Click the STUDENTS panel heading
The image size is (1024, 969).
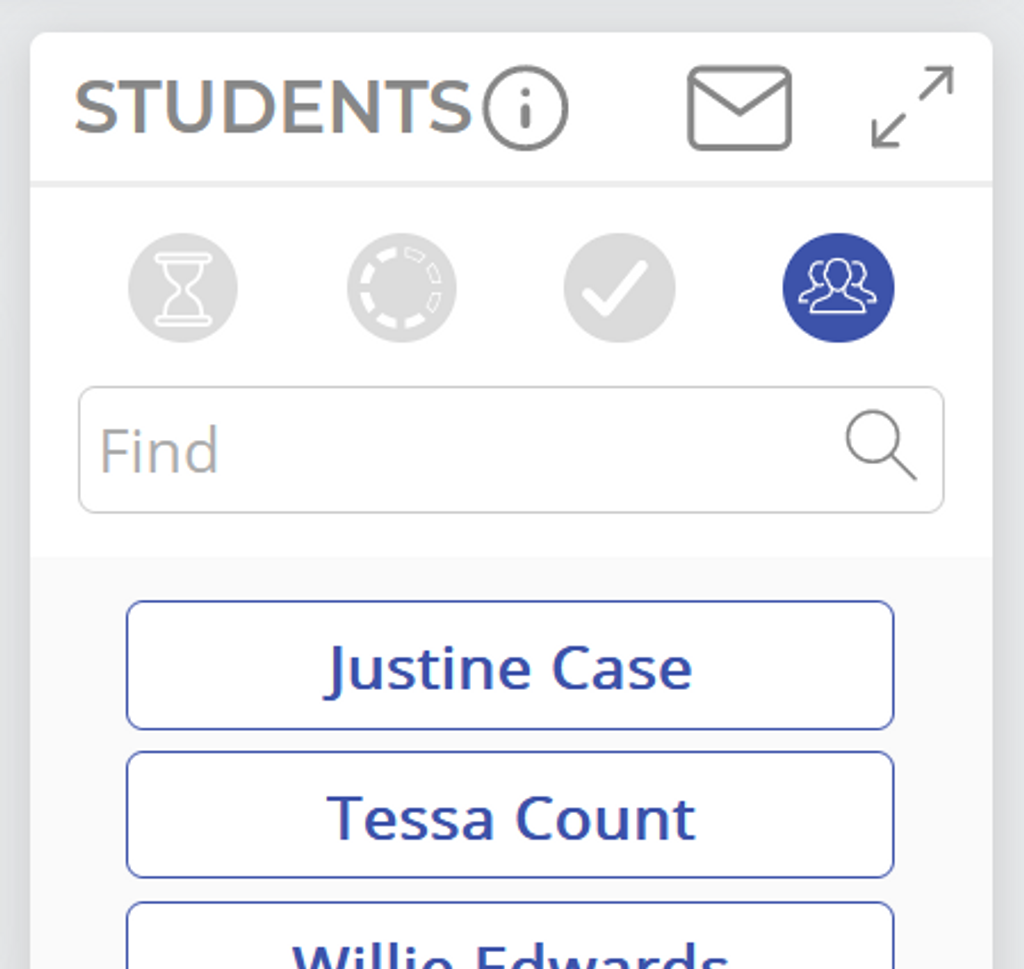click(272, 107)
